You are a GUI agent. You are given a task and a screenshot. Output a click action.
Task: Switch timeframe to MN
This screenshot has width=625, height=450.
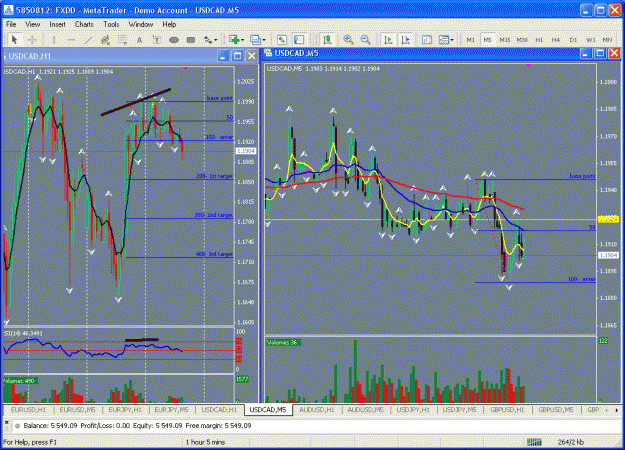[607, 40]
